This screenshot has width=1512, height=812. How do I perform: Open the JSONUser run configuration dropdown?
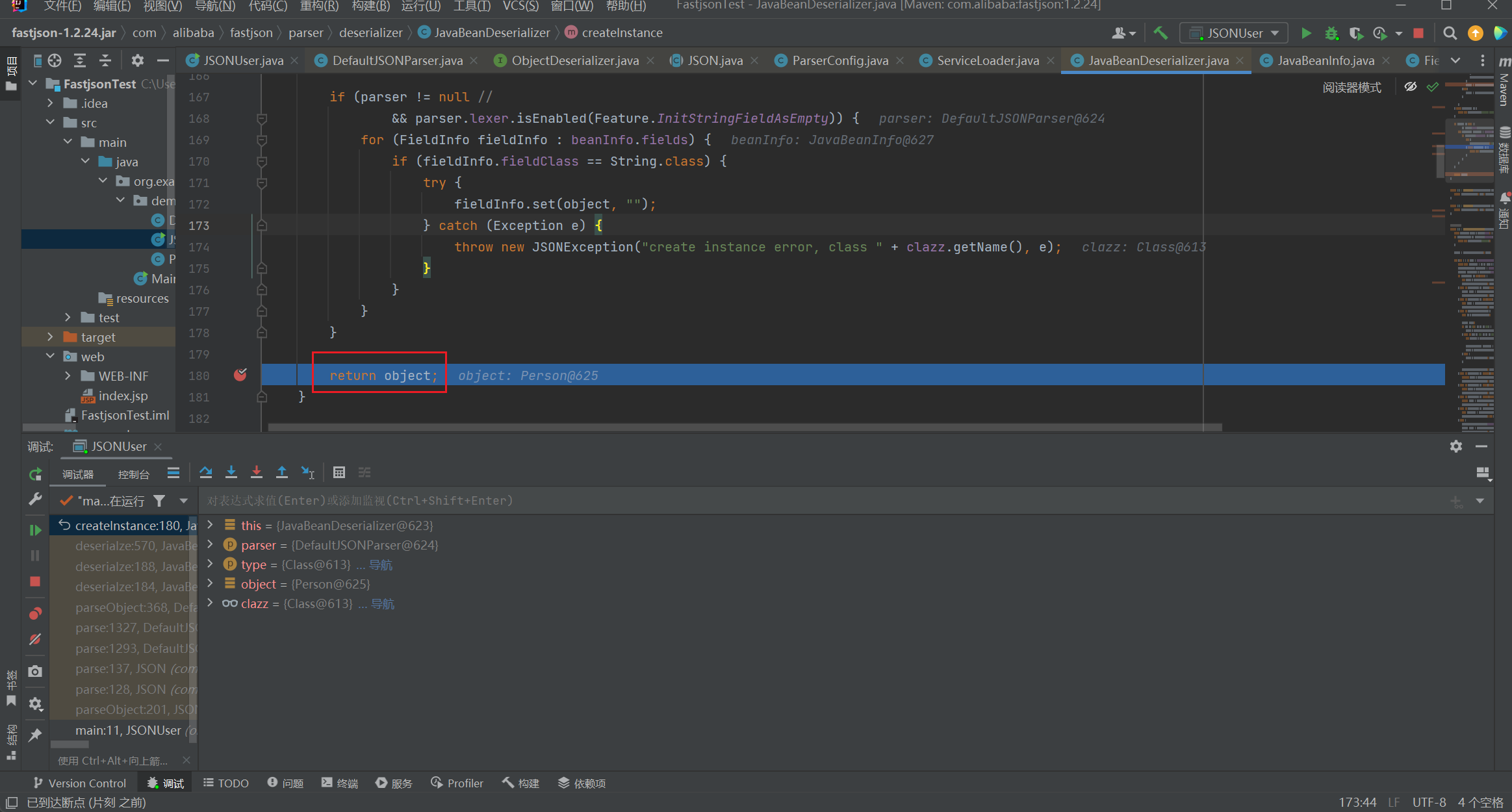(1233, 32)
